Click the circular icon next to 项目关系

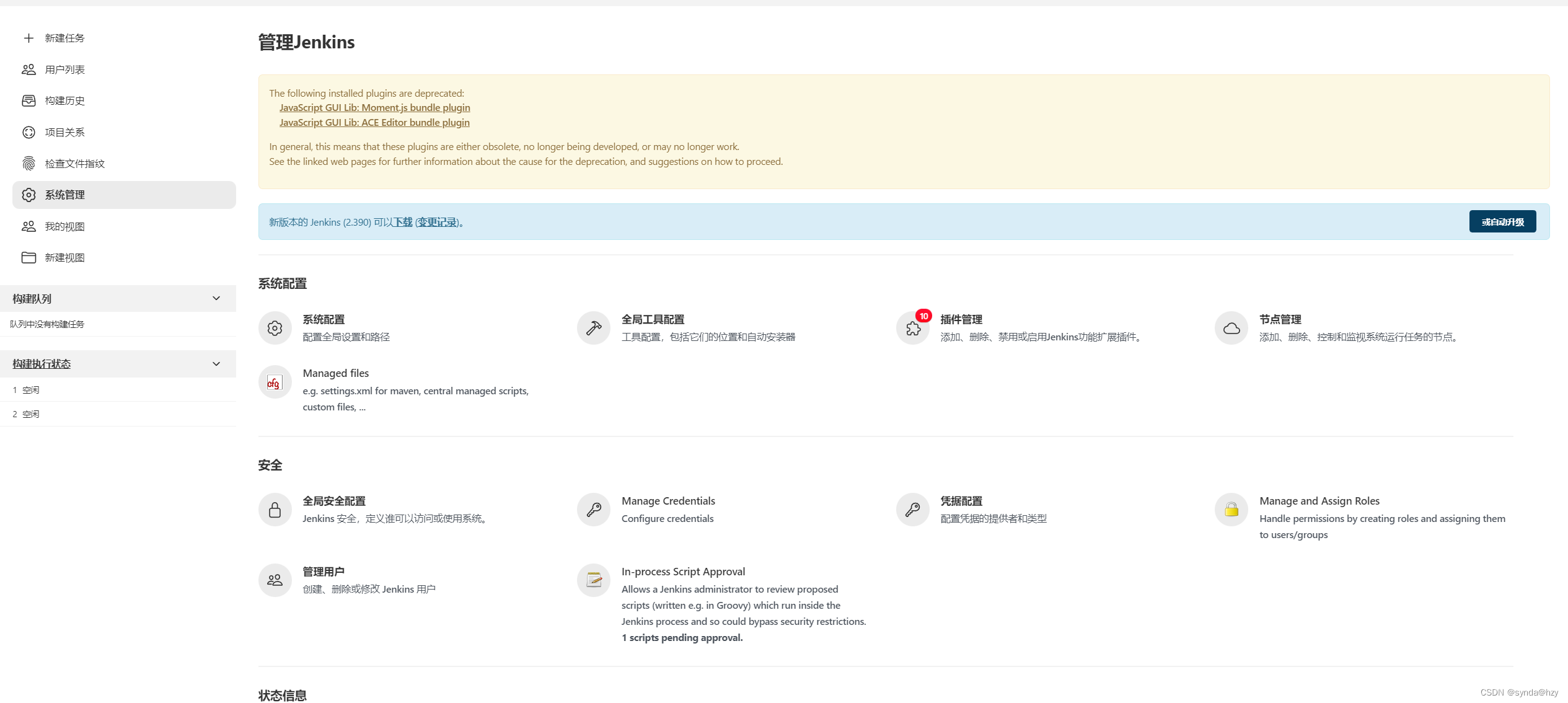click(x=29, y=132)
